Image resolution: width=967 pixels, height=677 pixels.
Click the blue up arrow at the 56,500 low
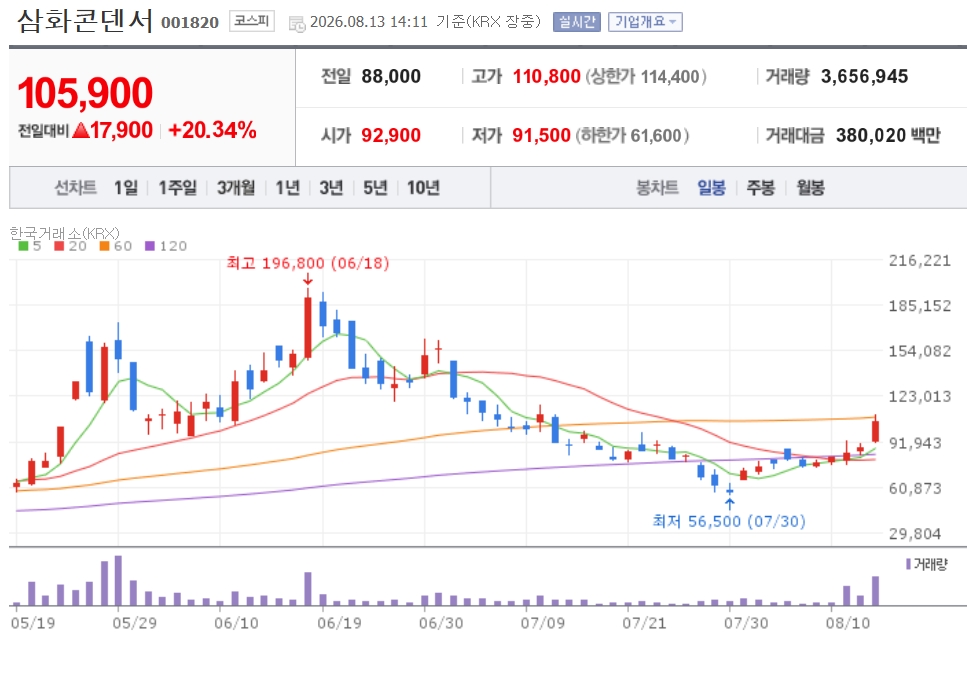(730, 504)
